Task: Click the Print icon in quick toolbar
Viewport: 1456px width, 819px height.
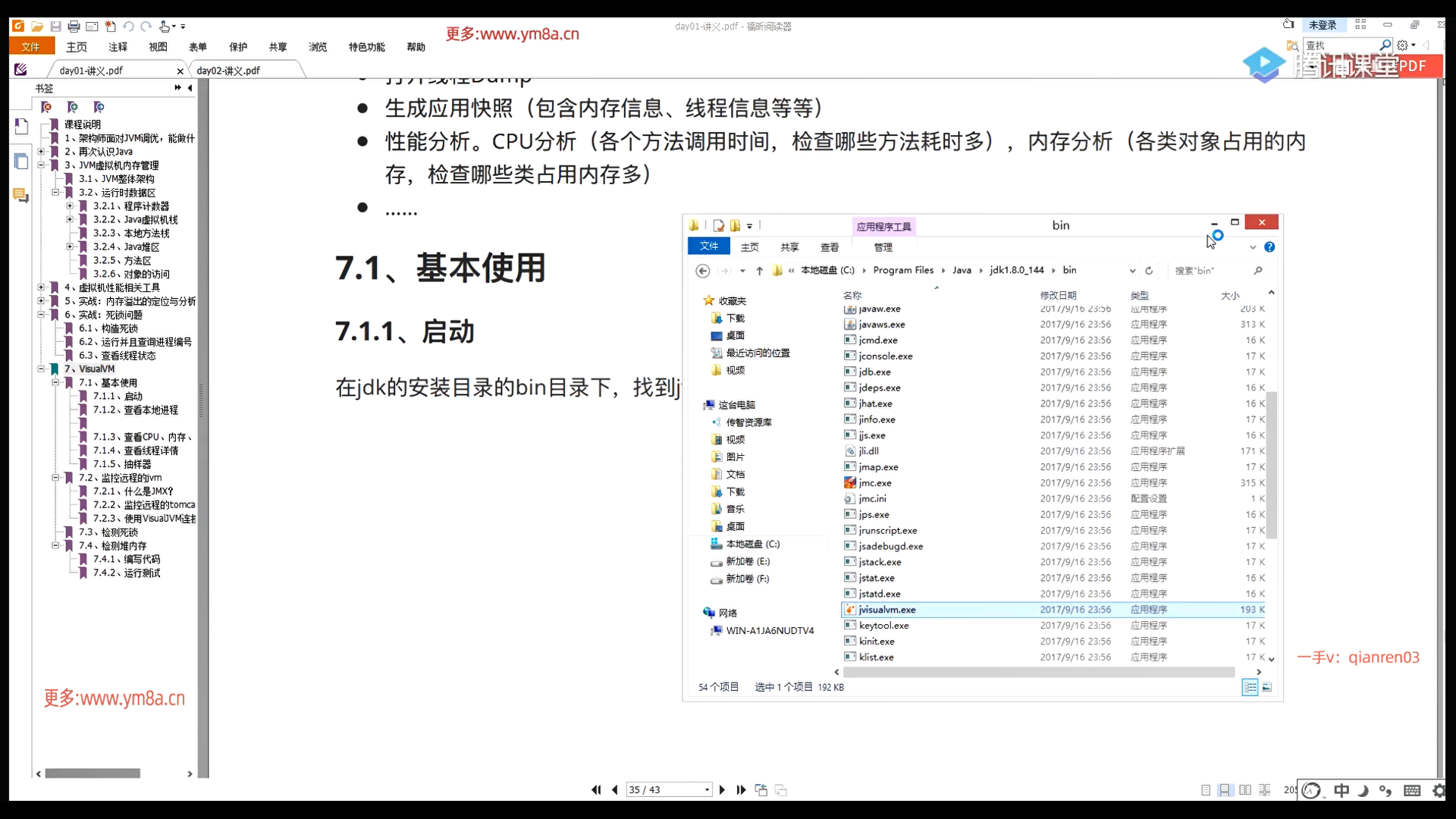Action: (74, 27)
